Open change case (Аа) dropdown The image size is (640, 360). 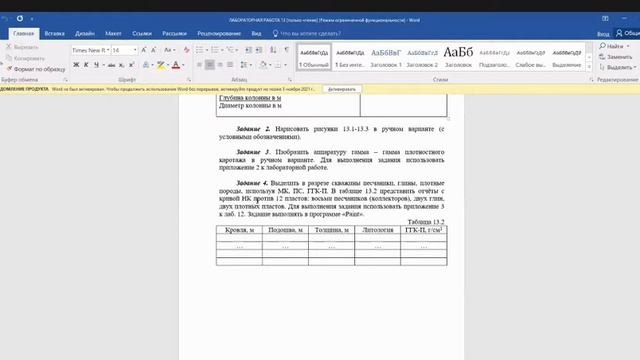[169, 50]
